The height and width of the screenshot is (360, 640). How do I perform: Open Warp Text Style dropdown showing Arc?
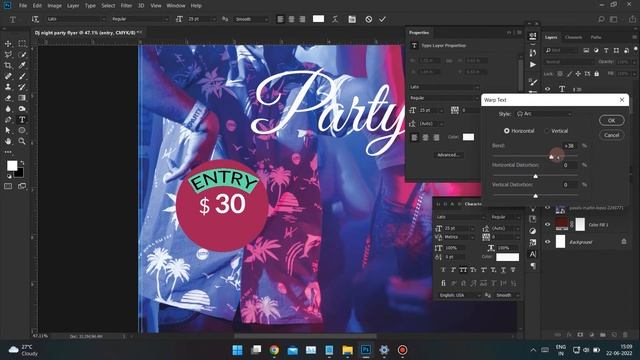coord(544,114)
